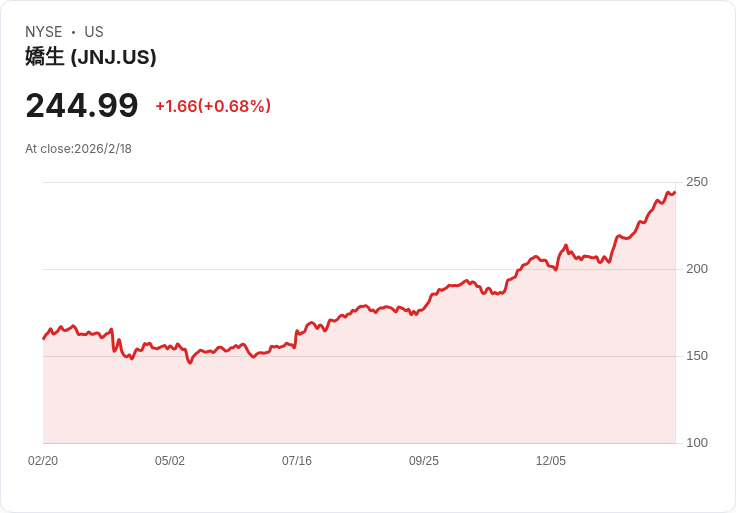Click the 05/02 x-axis date label
The width and height of the screenshot is (736, 513).
pyautogui.click(x=170, y=461)
